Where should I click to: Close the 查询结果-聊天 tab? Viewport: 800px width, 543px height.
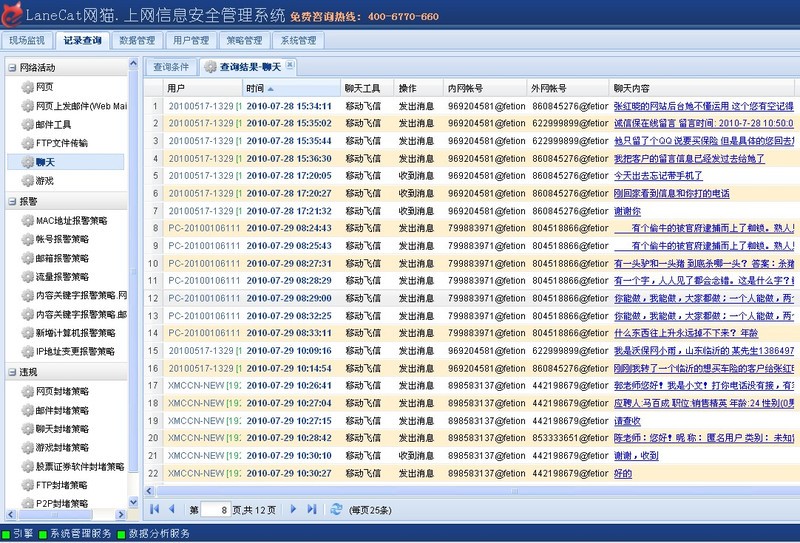[290, 66]
